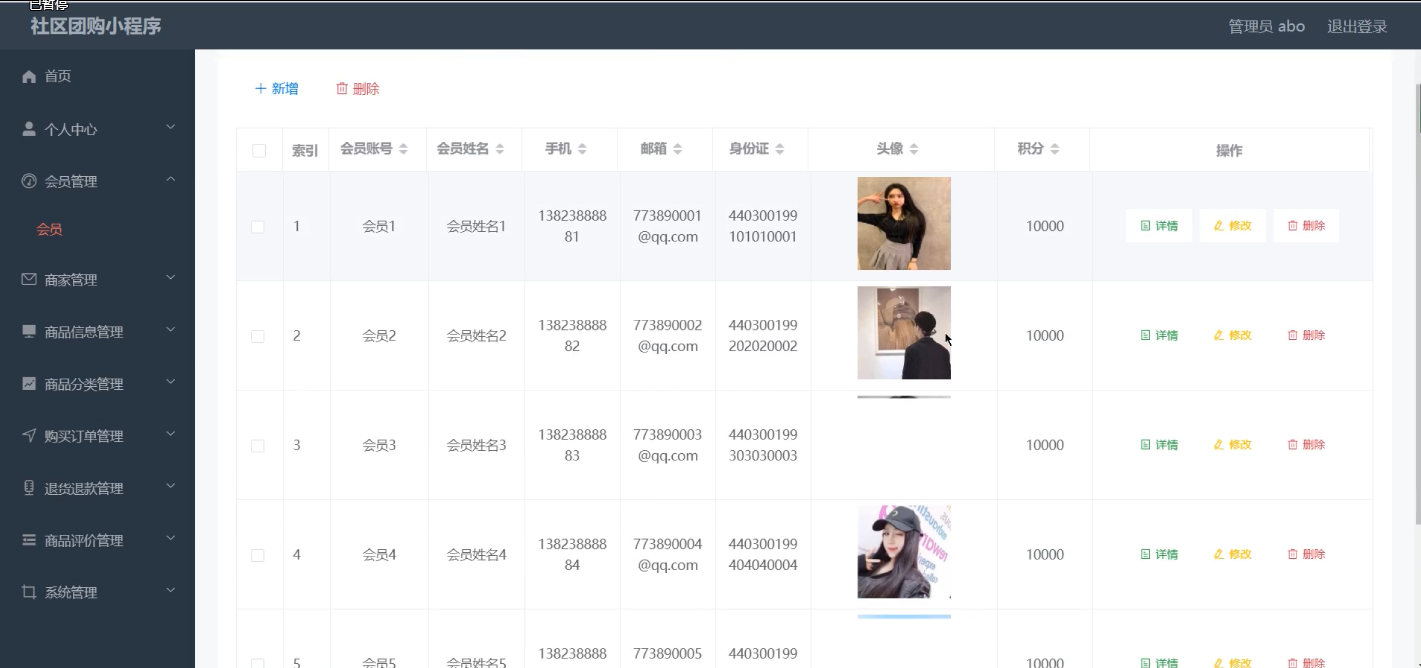The width and height of the screenshot is (1421, 668).
Task: Check the box for 会员1 row
Action: (258, 227)
